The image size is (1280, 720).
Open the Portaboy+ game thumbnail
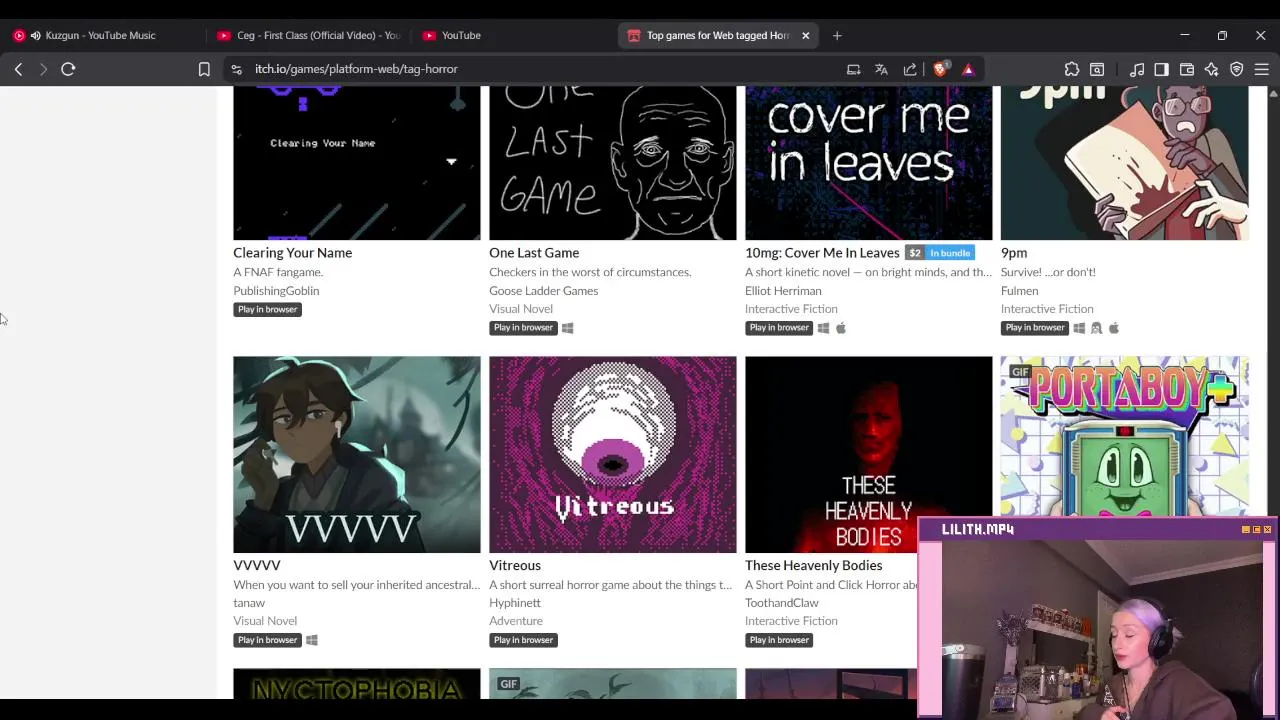point(1124,436)
